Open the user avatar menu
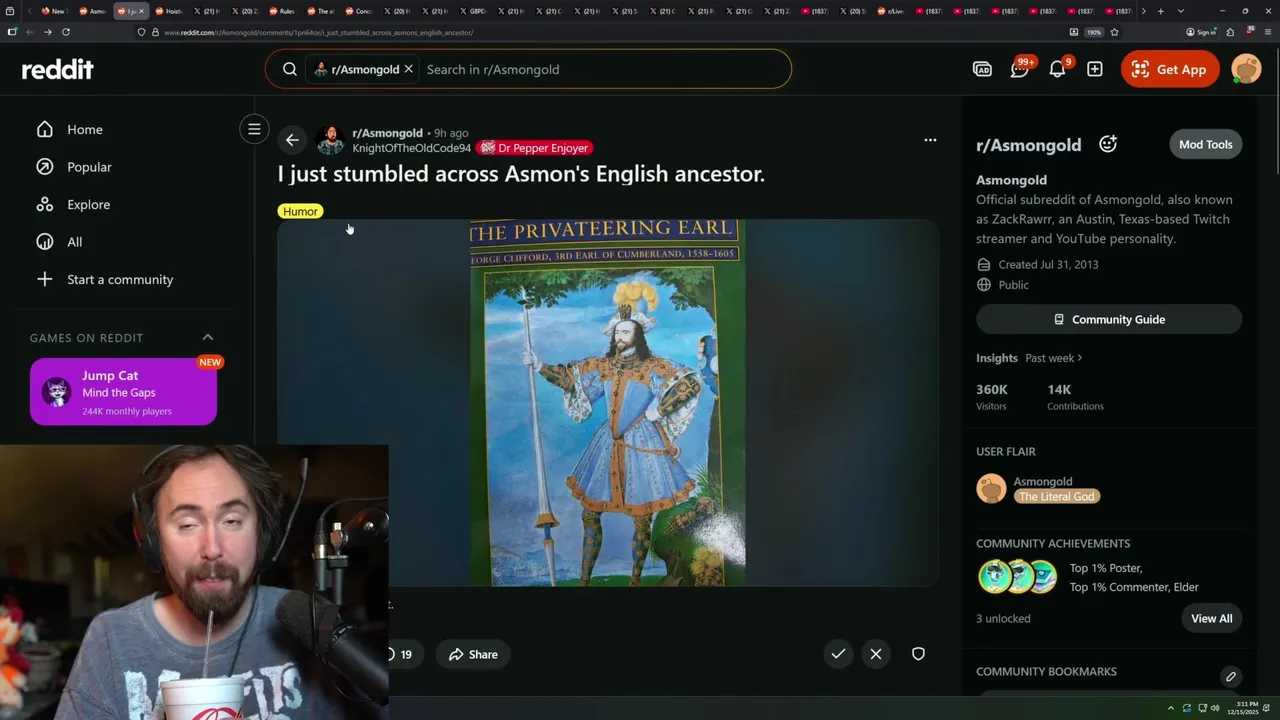The width and height of the screenshot is (1280, 720). click(x=1246, y=69)
